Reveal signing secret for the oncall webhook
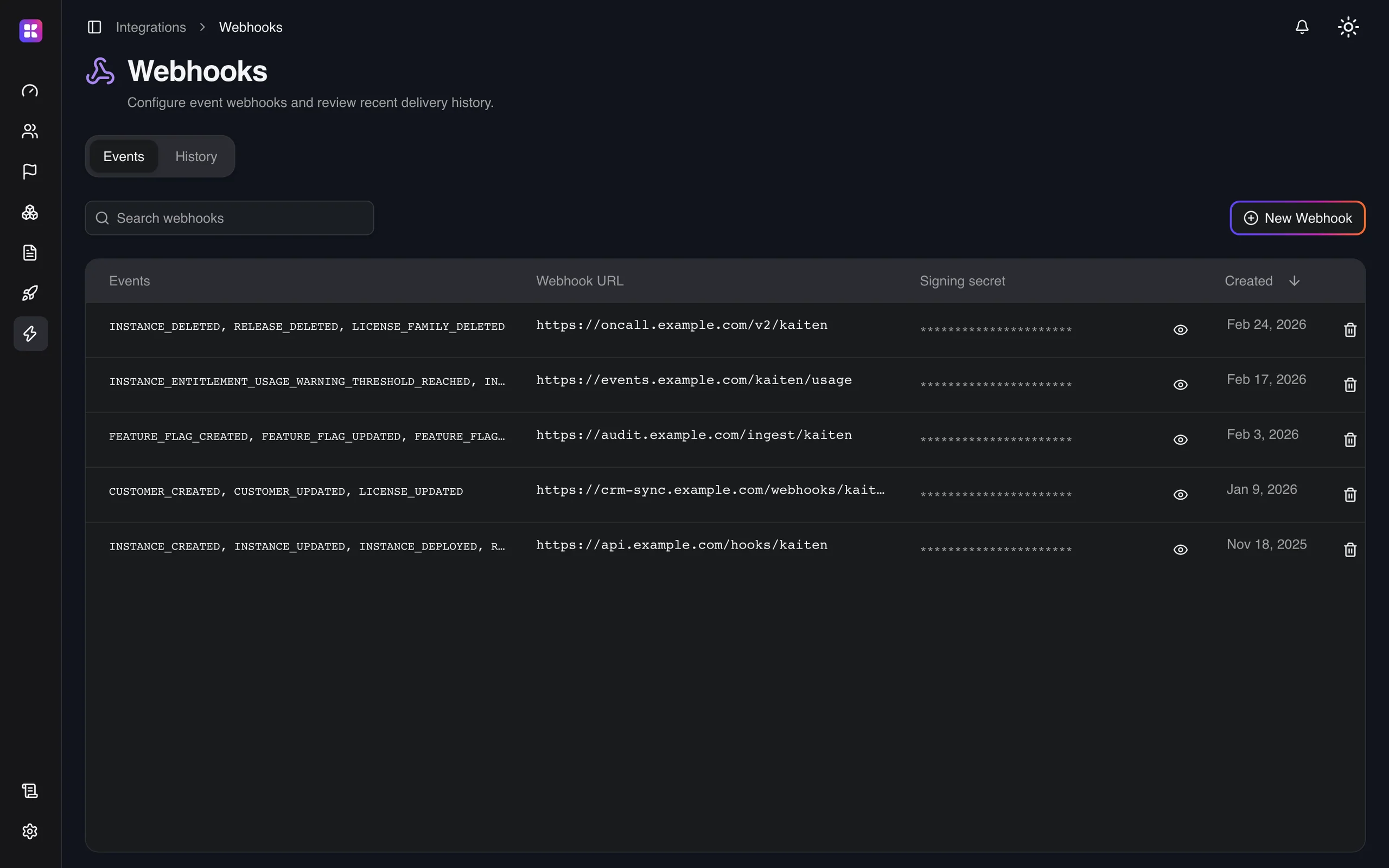This screenshot has height=868, width=1389. click(1180, 330)
